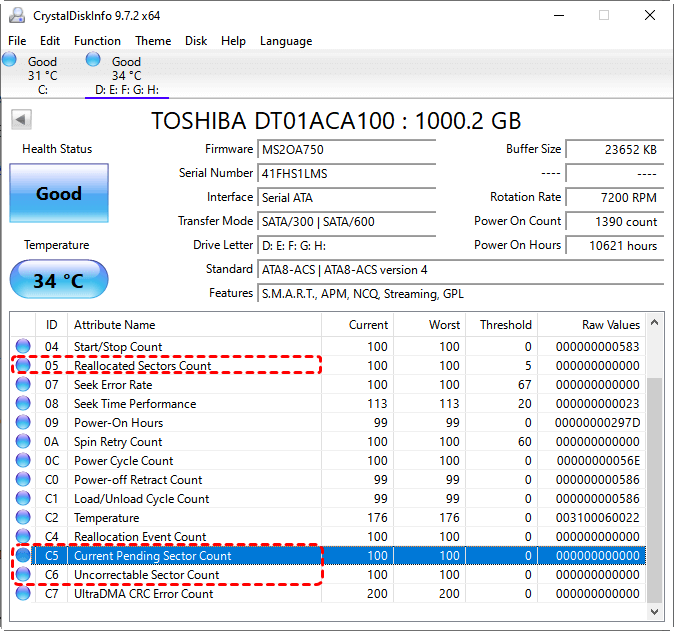Click status orb for Reallocated Sectors Count

point(24,366)
